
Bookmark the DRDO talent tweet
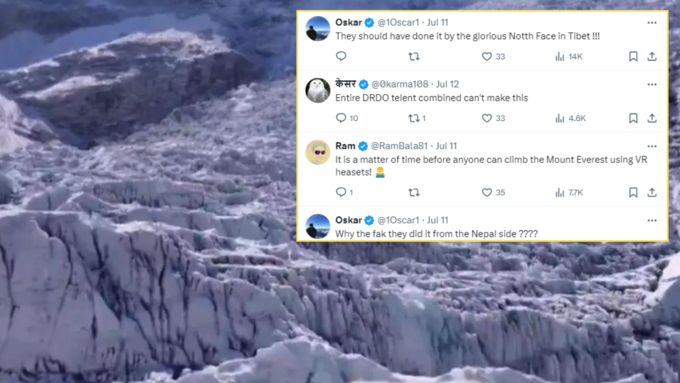click(633, 118)
